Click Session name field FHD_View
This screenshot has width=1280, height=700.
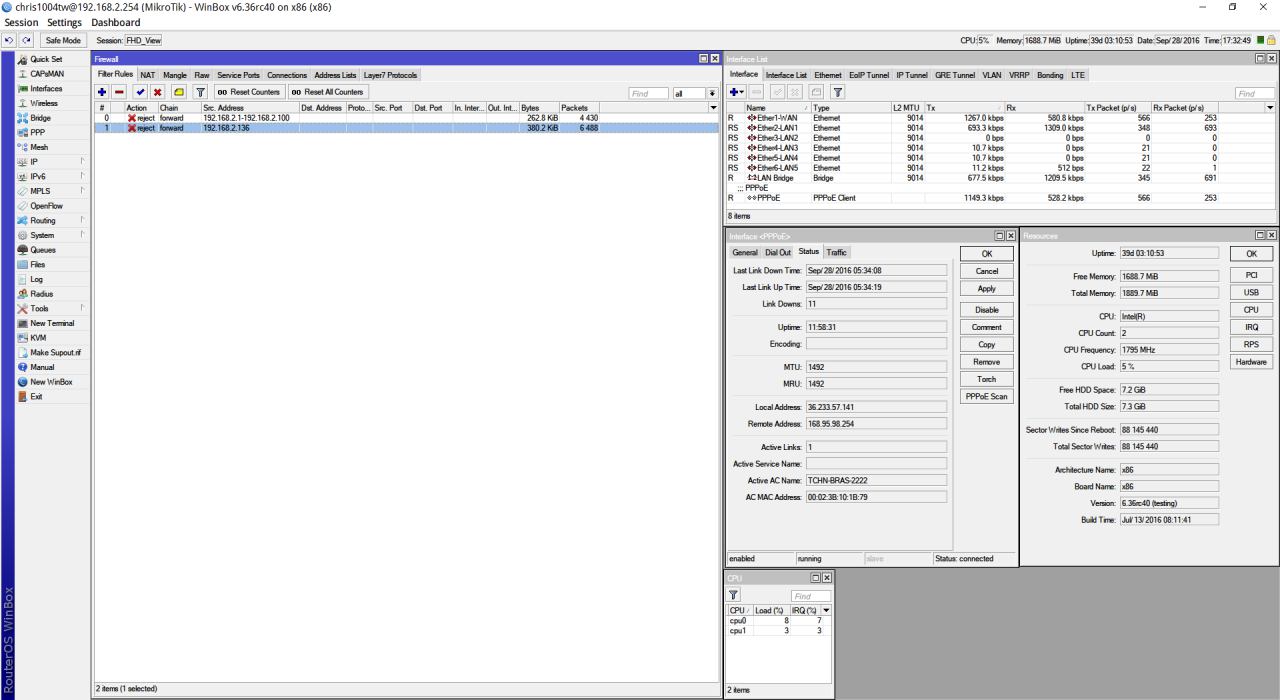point(143,40)
